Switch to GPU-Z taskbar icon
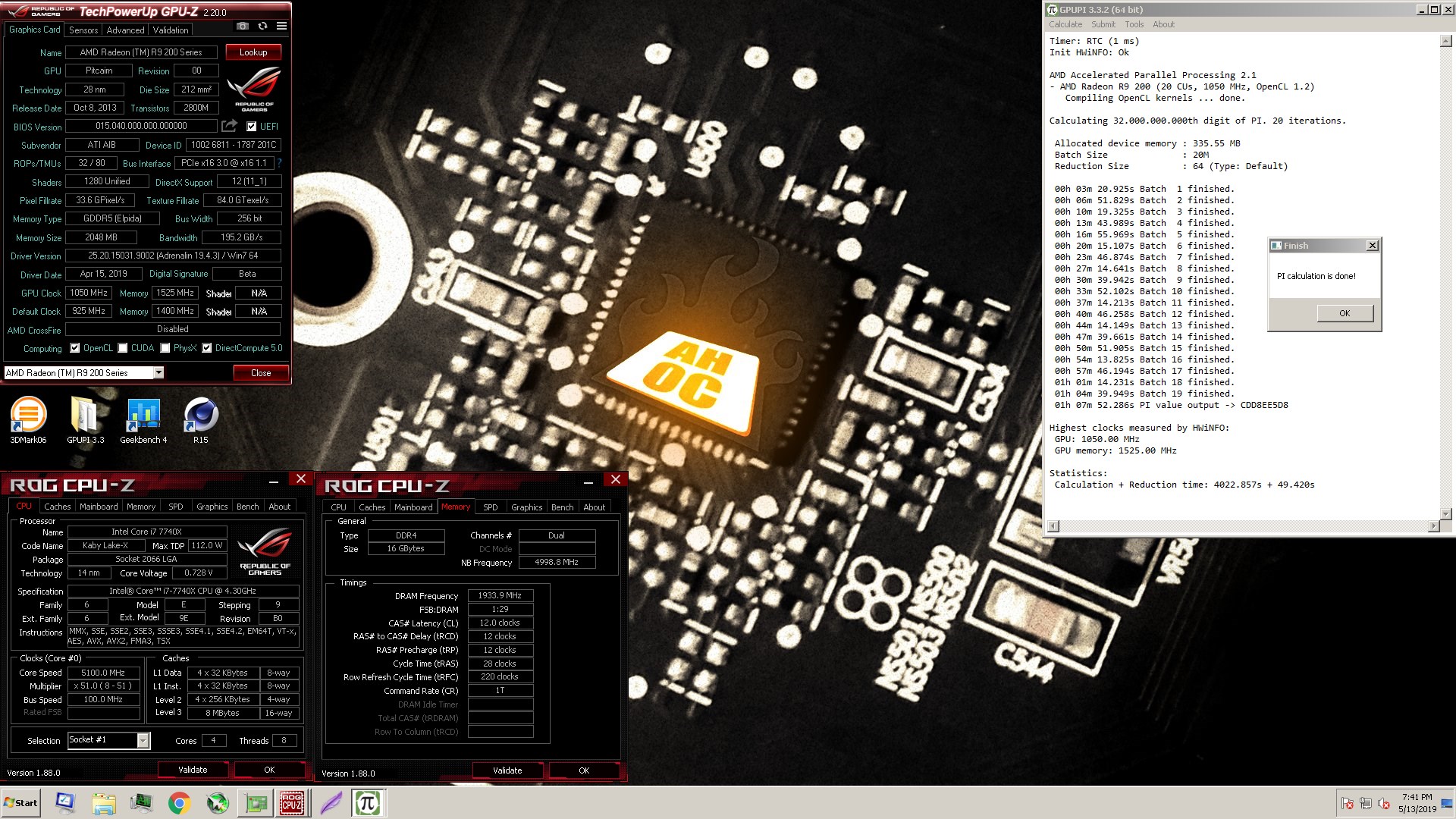This screenshot has height=819, width=1456. (256, 803)
